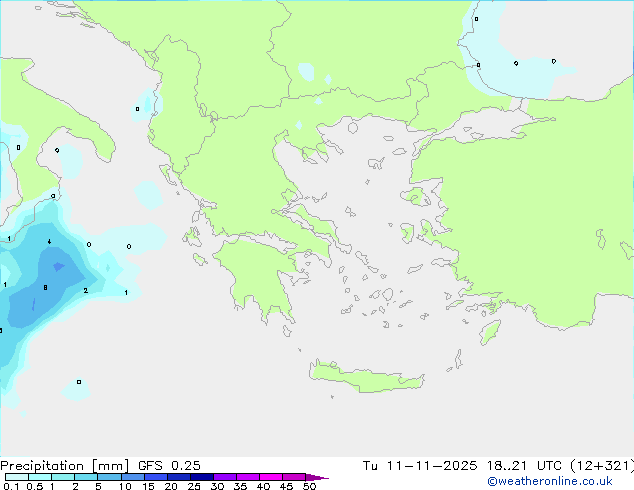The width and height of the screenshot is (634, 490).
Task: Click the '0.5' legend scale label
Action: click(35, 486)
